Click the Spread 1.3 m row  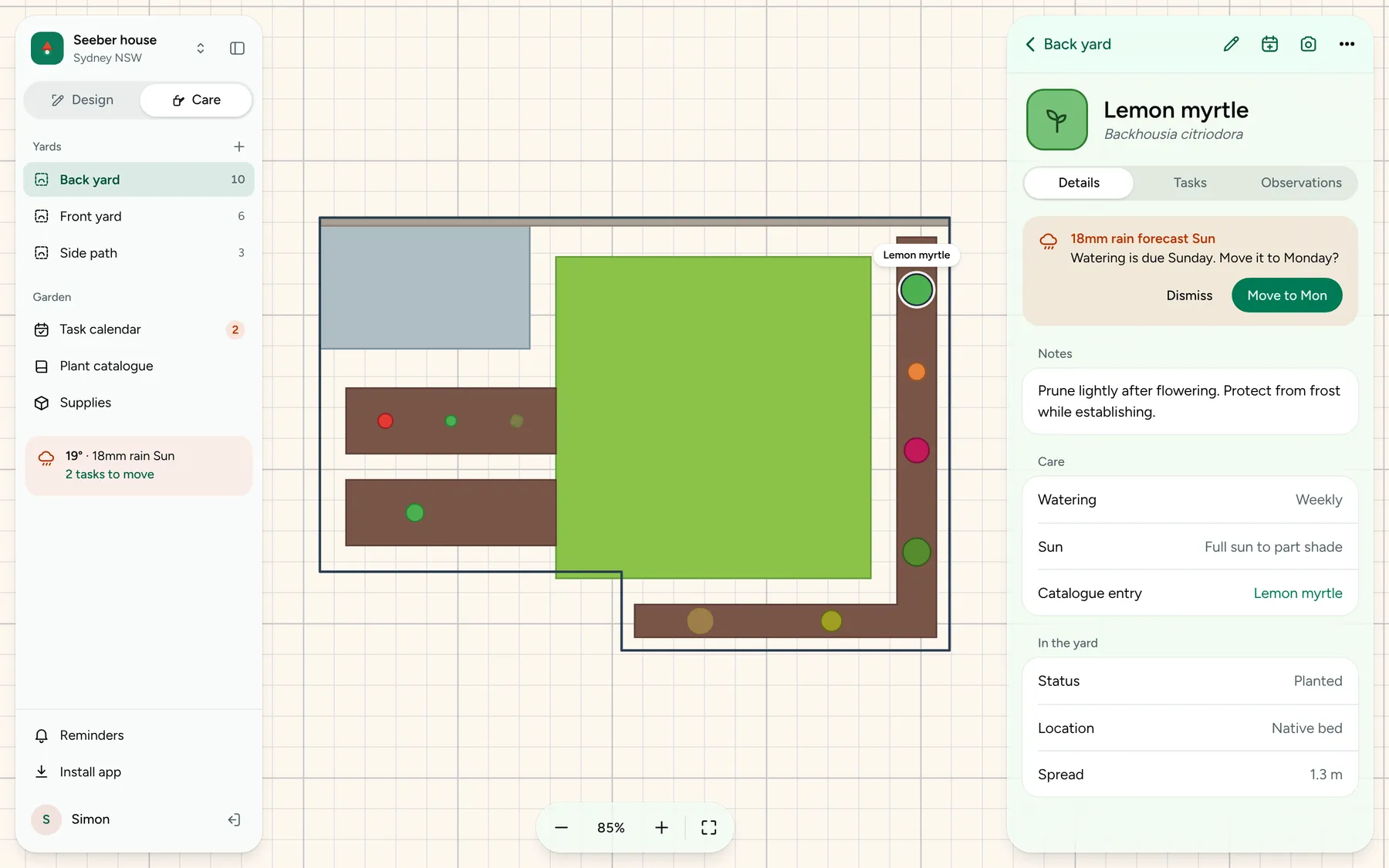coord(1189,775)
